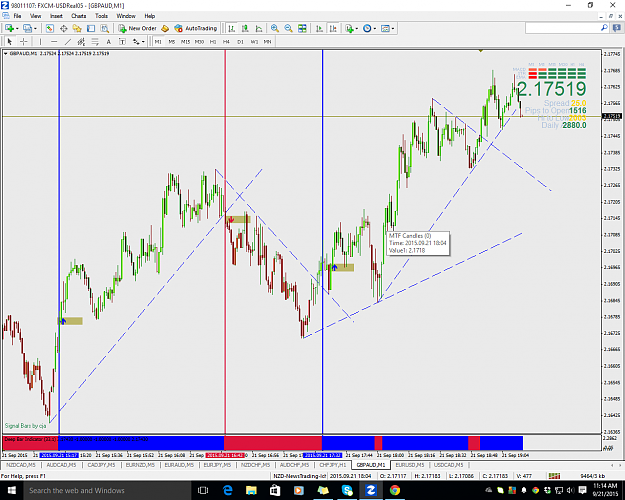This screenshot has height=500, width=625.
Task: Zoom in on the chart
Action: tap(275, 28)
